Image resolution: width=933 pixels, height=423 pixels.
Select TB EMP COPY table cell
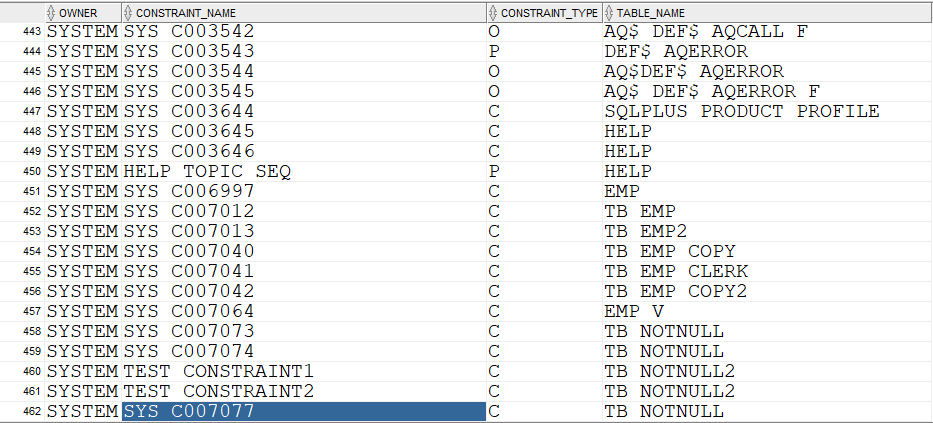[768, 251]
